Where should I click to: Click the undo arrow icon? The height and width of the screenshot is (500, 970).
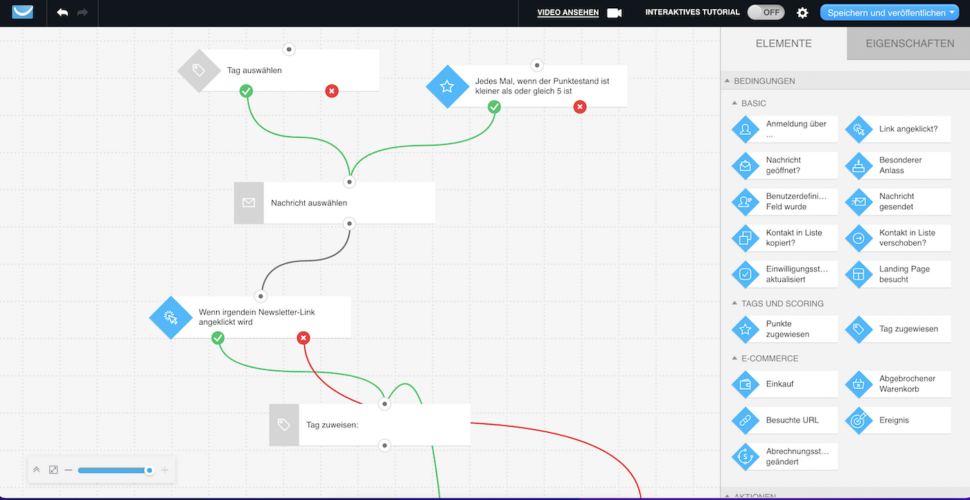click(62, 12)
